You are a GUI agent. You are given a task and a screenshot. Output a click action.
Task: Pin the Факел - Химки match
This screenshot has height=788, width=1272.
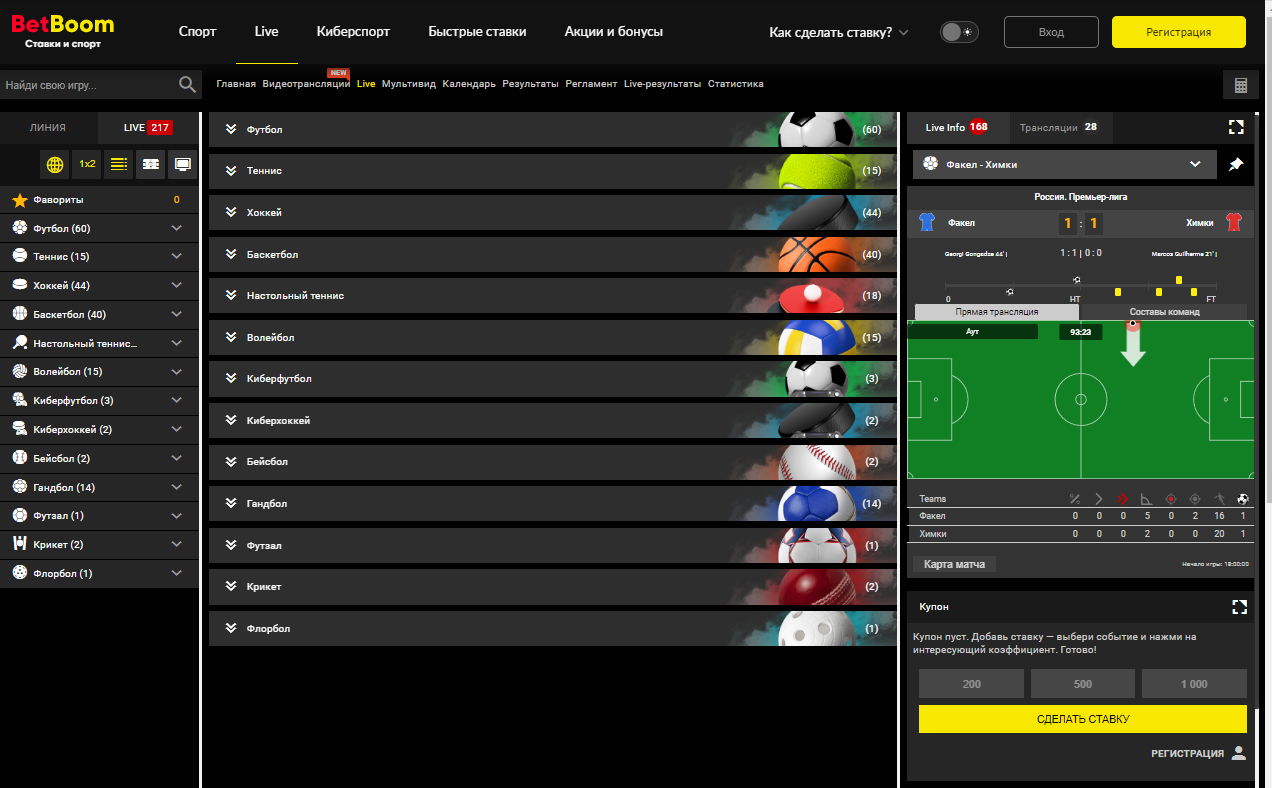coord(1236,164)
